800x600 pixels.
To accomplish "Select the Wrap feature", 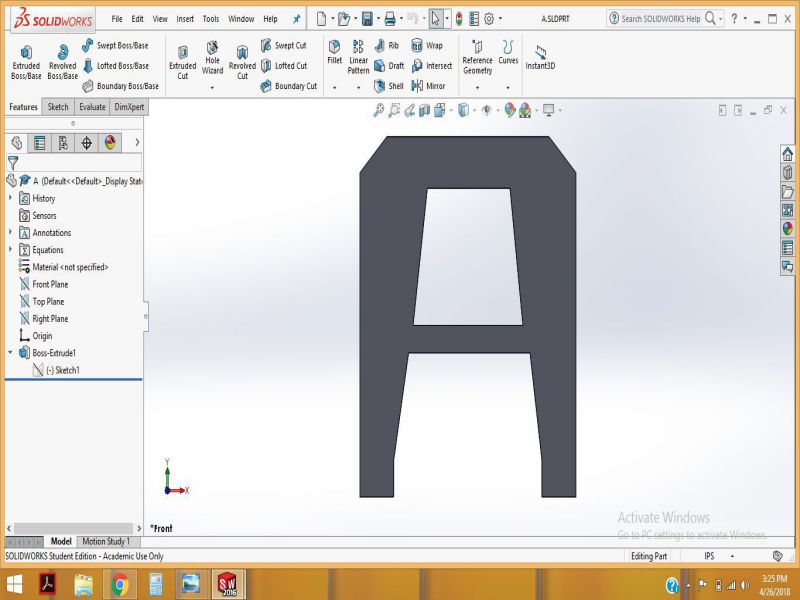I will coord(427,45).
